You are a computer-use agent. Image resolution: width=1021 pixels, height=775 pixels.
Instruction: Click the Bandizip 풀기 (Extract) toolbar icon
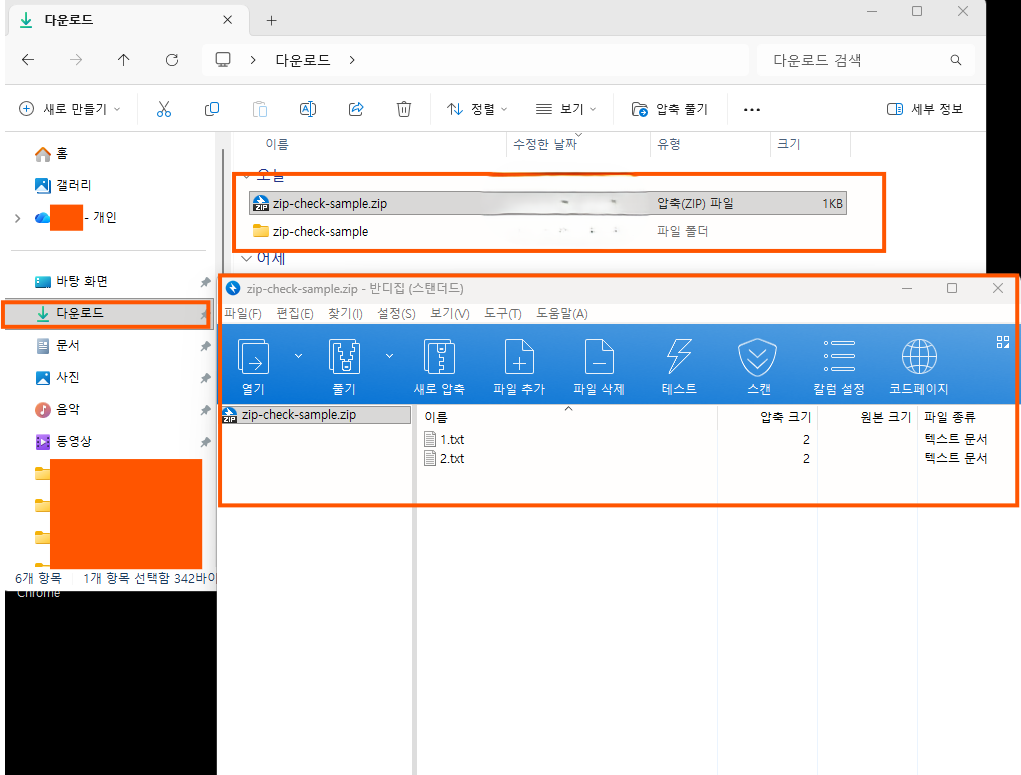[344, 356]
